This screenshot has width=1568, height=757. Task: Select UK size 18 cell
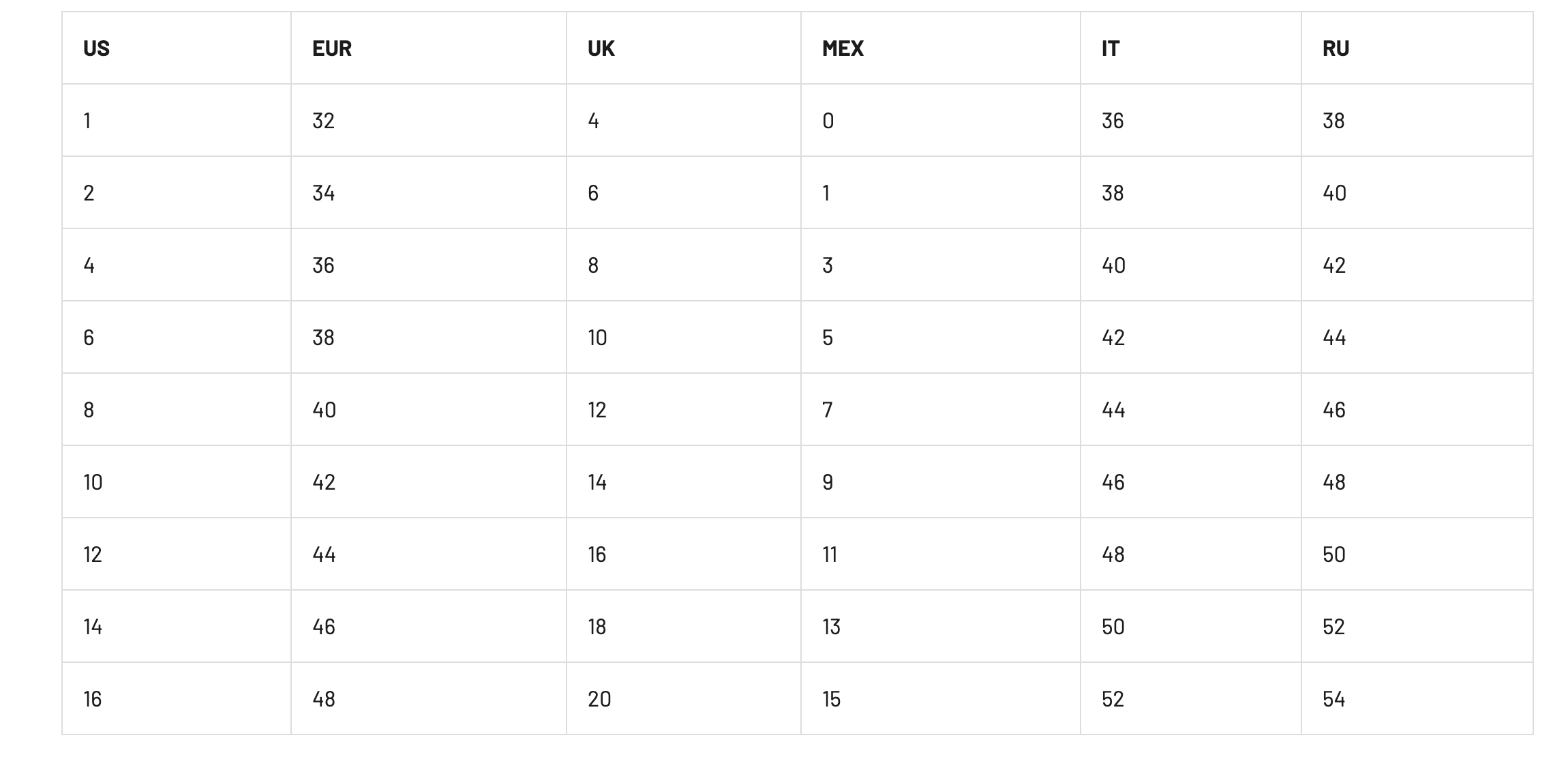click(x=684, y=627)
